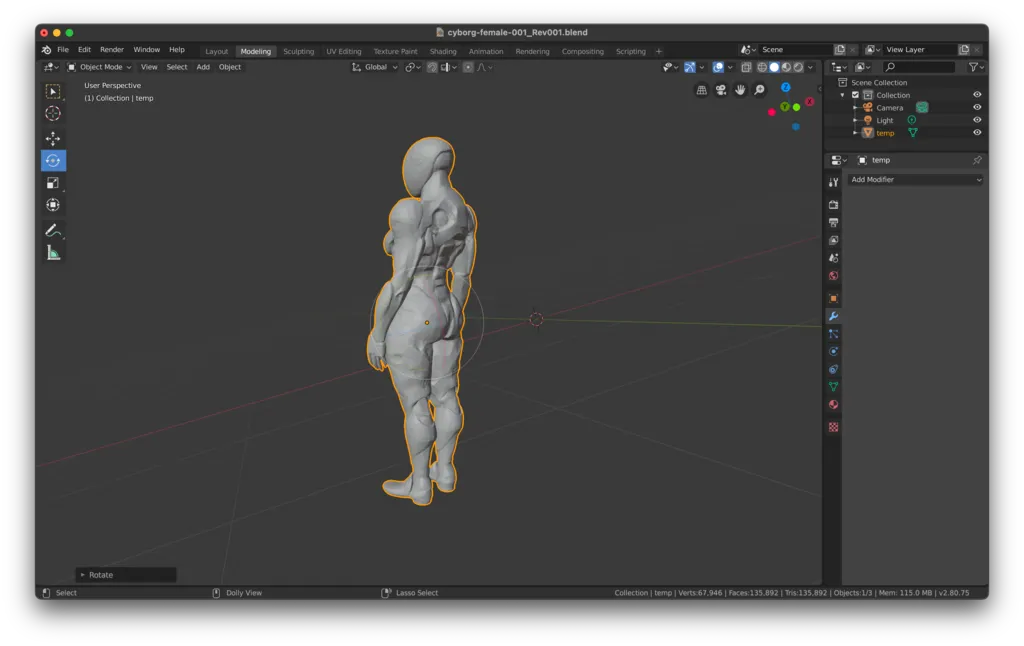Open the World properties tab
Image resolution: width=1024 pixels, height=646 pixels.
(x=833, y=276)
